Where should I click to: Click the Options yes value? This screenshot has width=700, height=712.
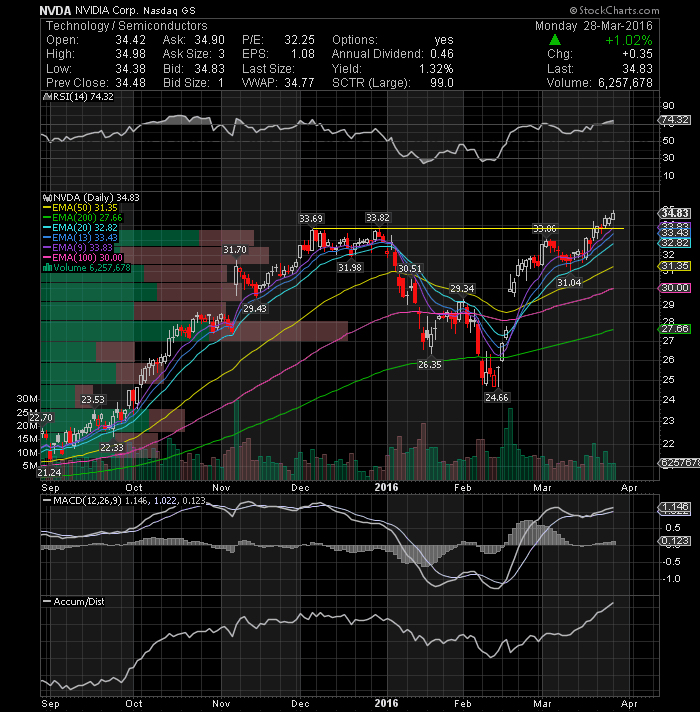444,40
